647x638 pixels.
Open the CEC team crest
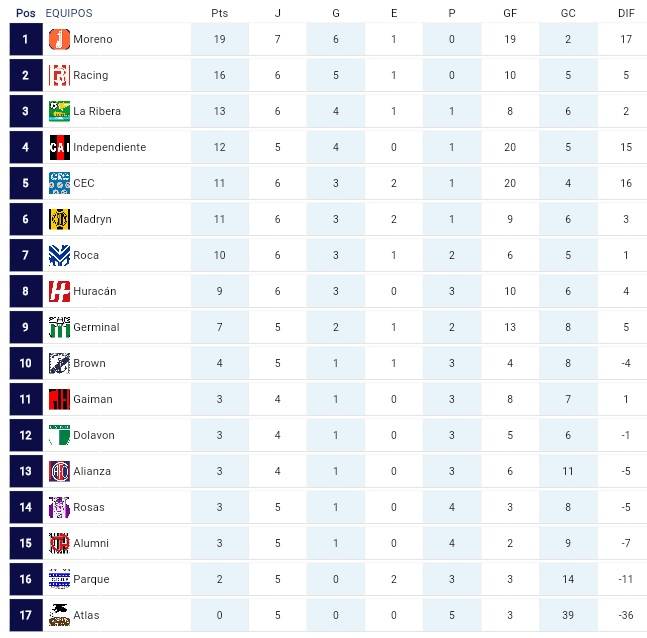click(59, 183)
